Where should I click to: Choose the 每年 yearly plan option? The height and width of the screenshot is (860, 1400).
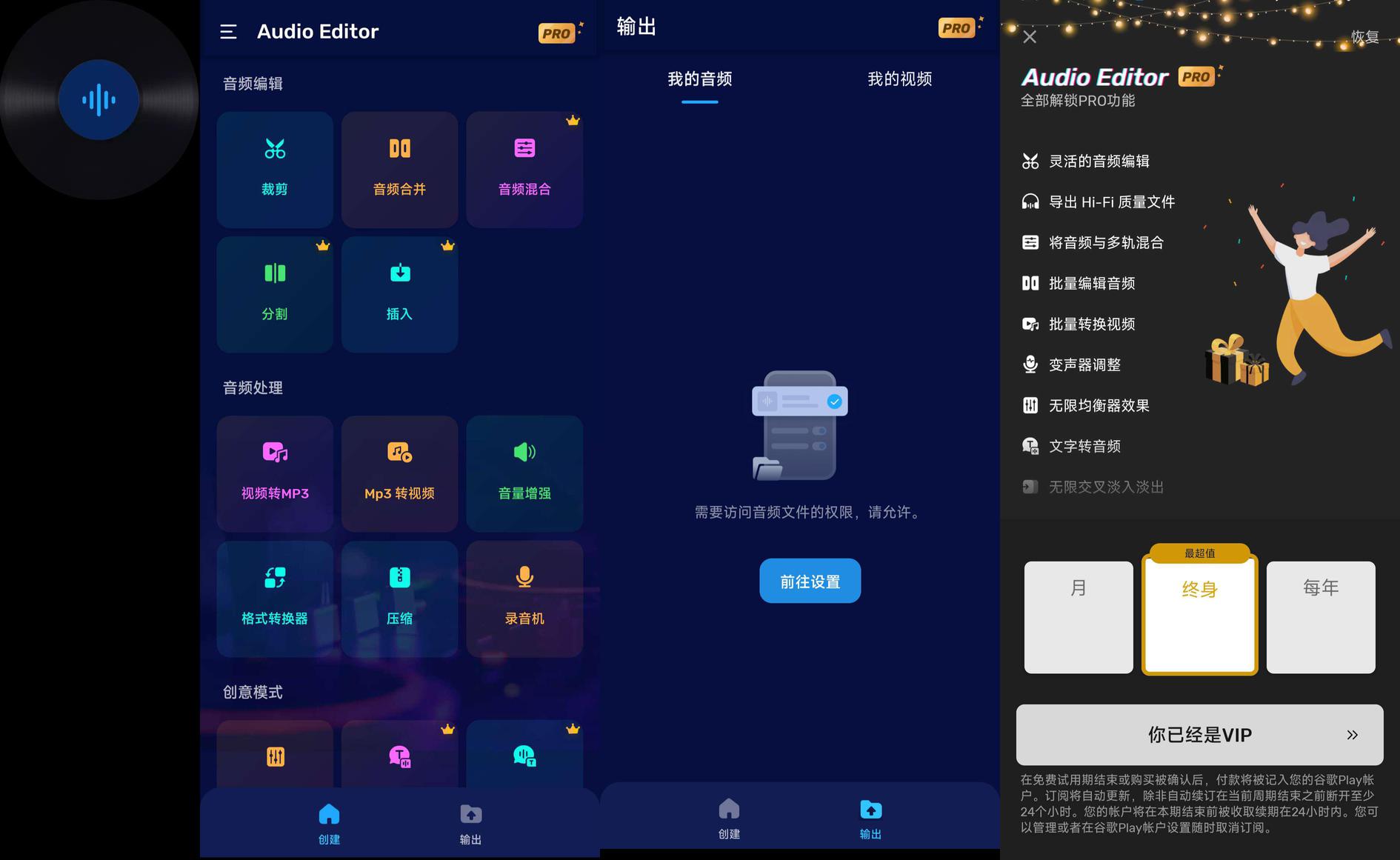(1320, 616)
